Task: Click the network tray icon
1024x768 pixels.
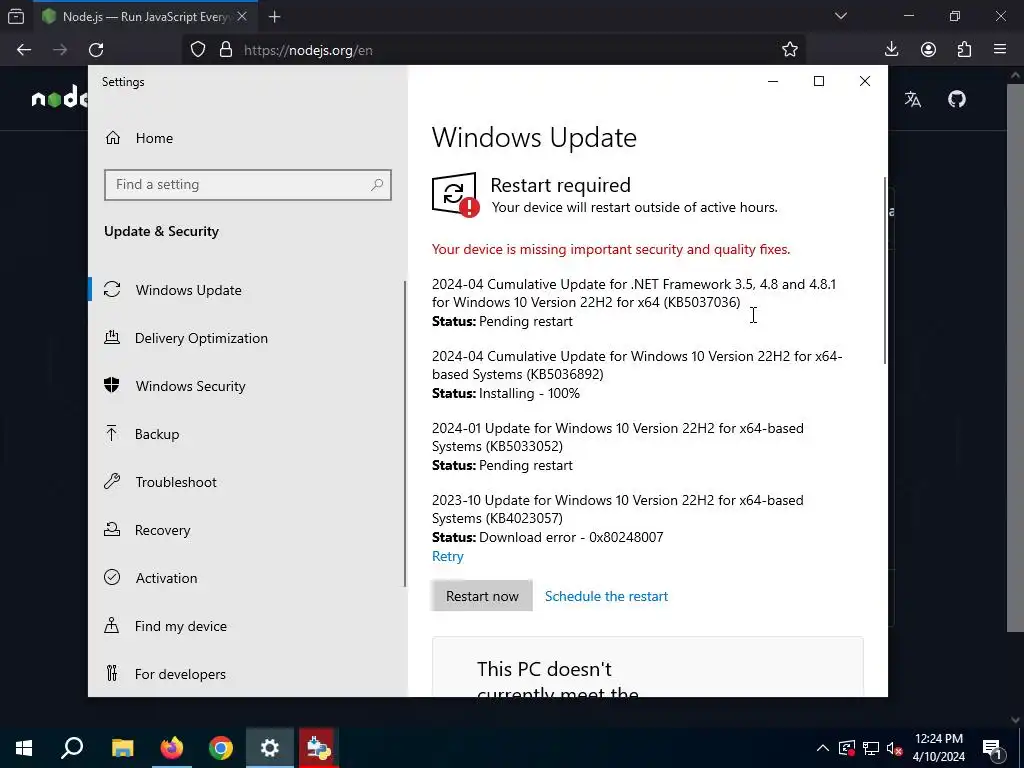Action: coord(871,748)
